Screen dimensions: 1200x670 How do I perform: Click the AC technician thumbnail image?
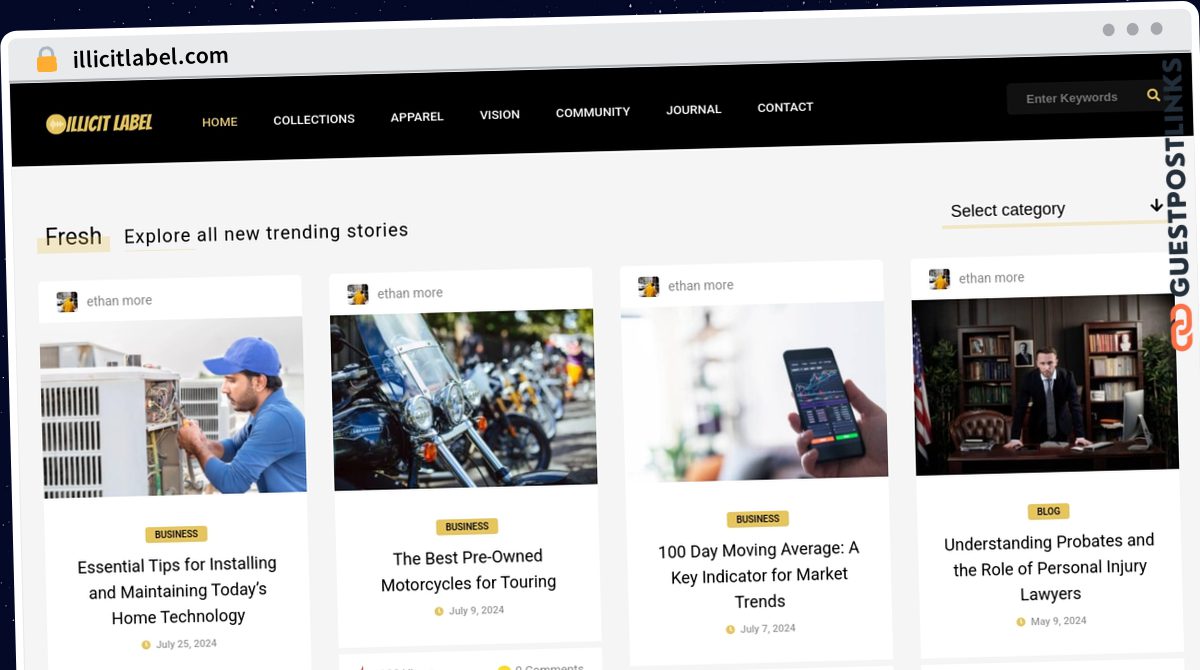(x=173, y=408)
